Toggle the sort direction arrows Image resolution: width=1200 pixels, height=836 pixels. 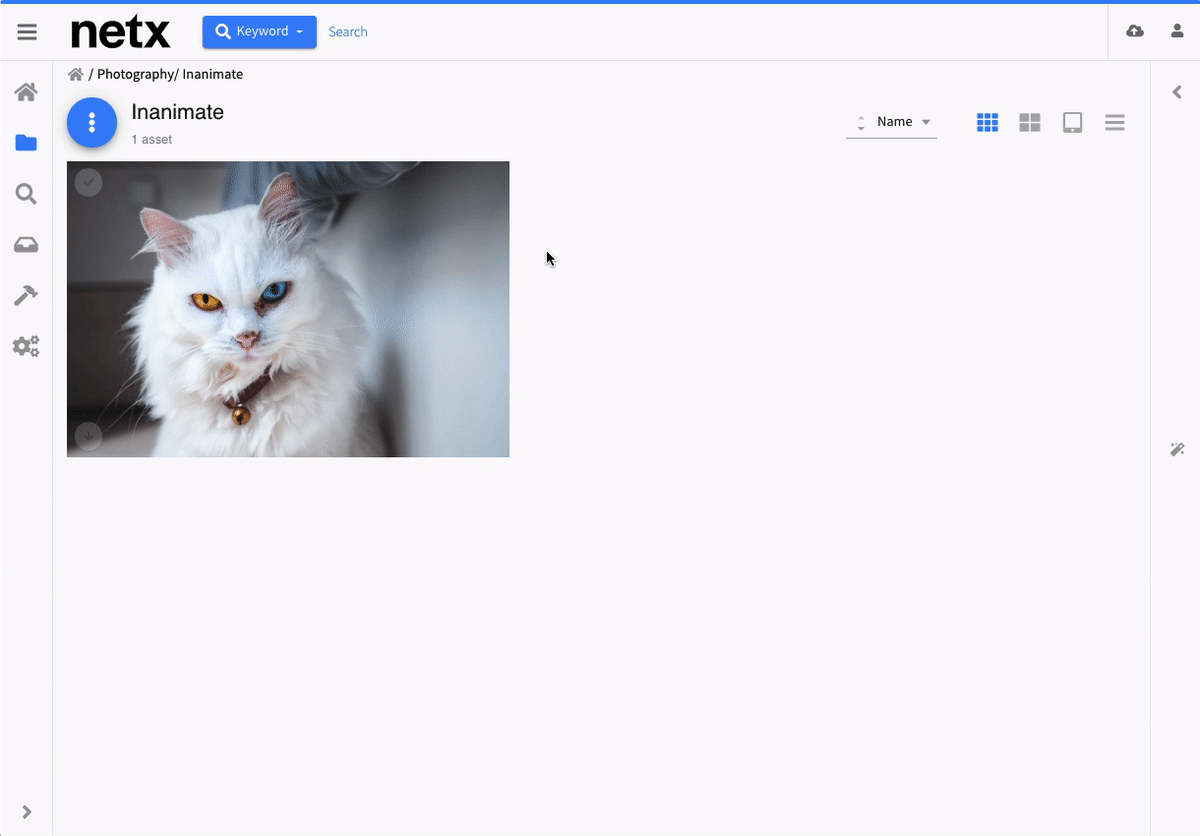(x=861, y=122)
